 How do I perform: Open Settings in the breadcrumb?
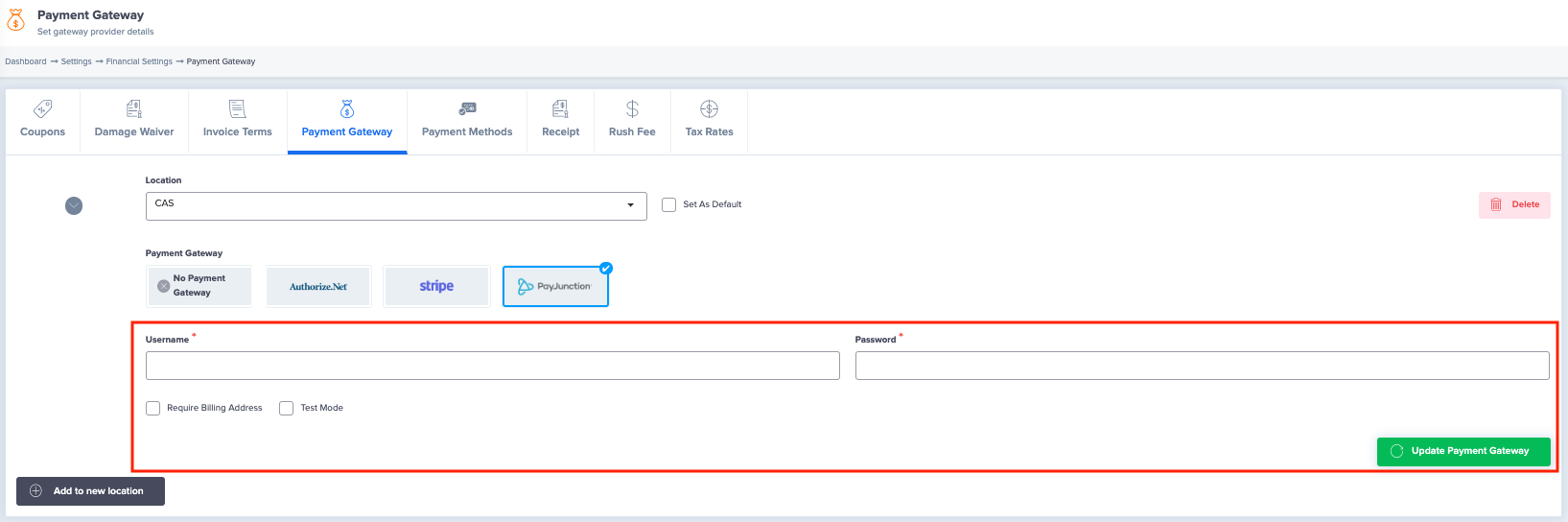[x=77, y=61]
